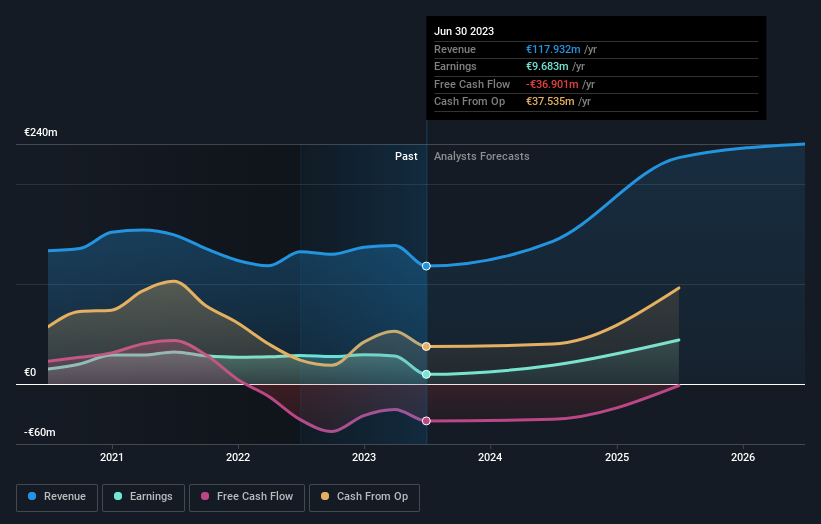821x524 pixels.
Task: Click the Jun 30 2023 tooltip date
Action: click(464, 31)
